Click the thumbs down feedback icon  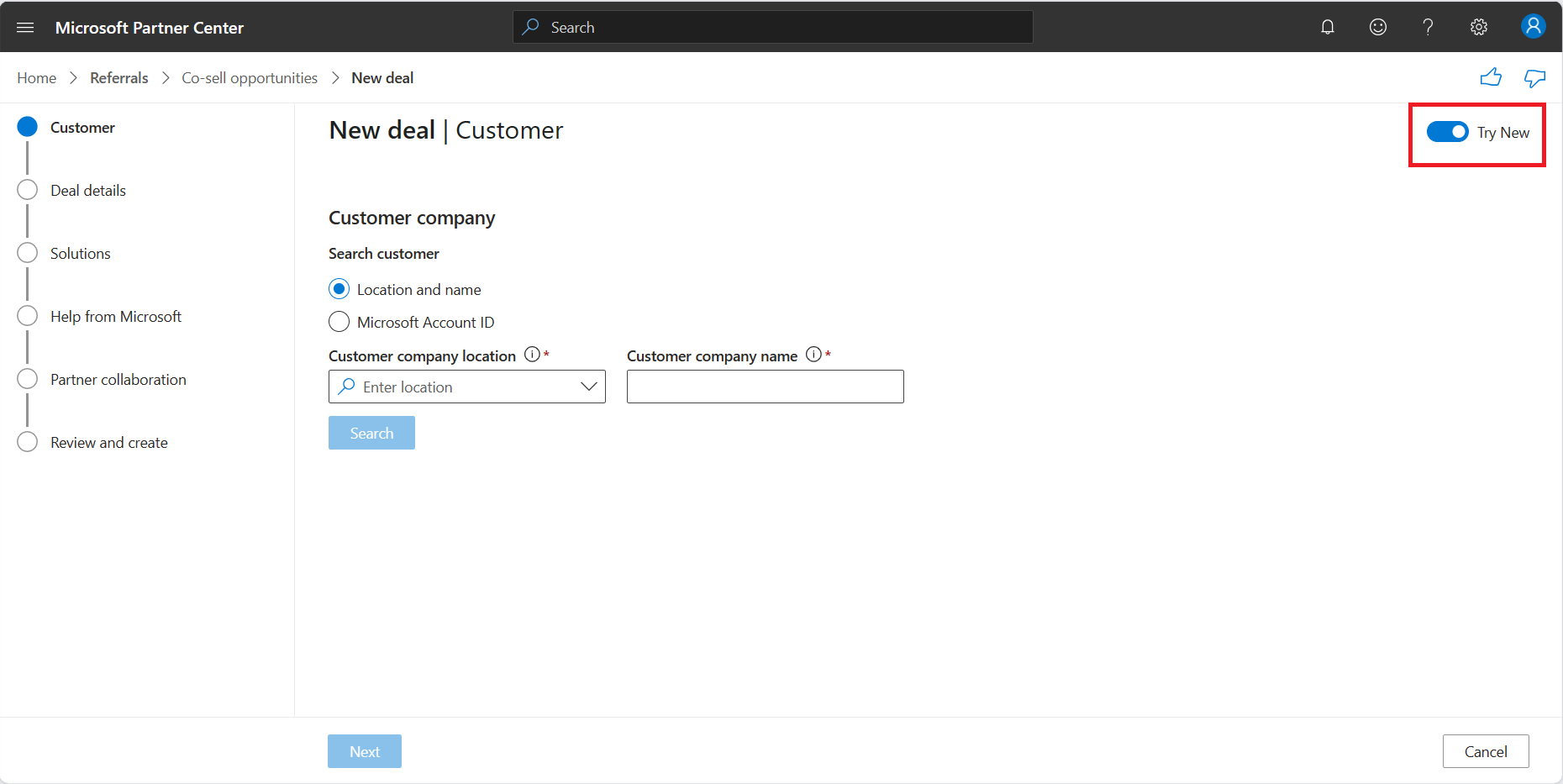point(1535,78)
